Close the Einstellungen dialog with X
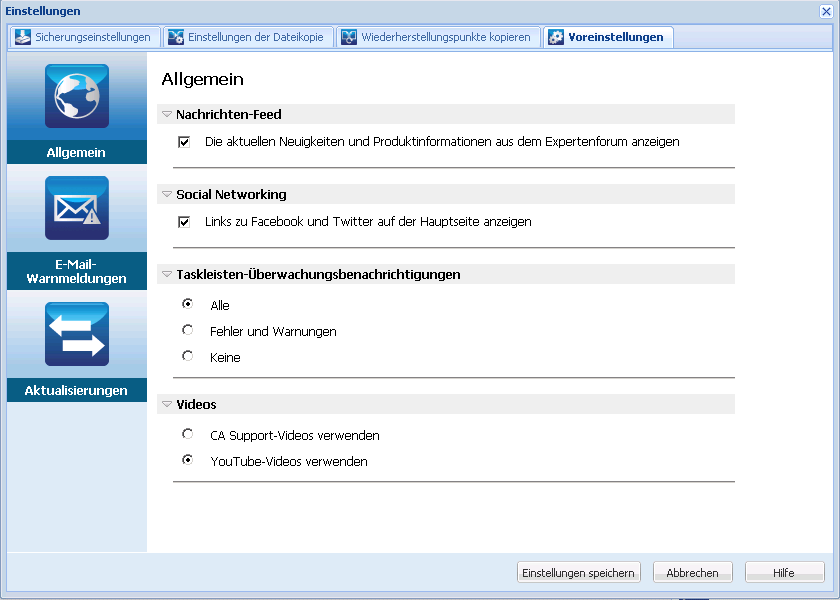The width and height of the screenshot is (840, 600). pyautogui.click(x=826, y=11)
